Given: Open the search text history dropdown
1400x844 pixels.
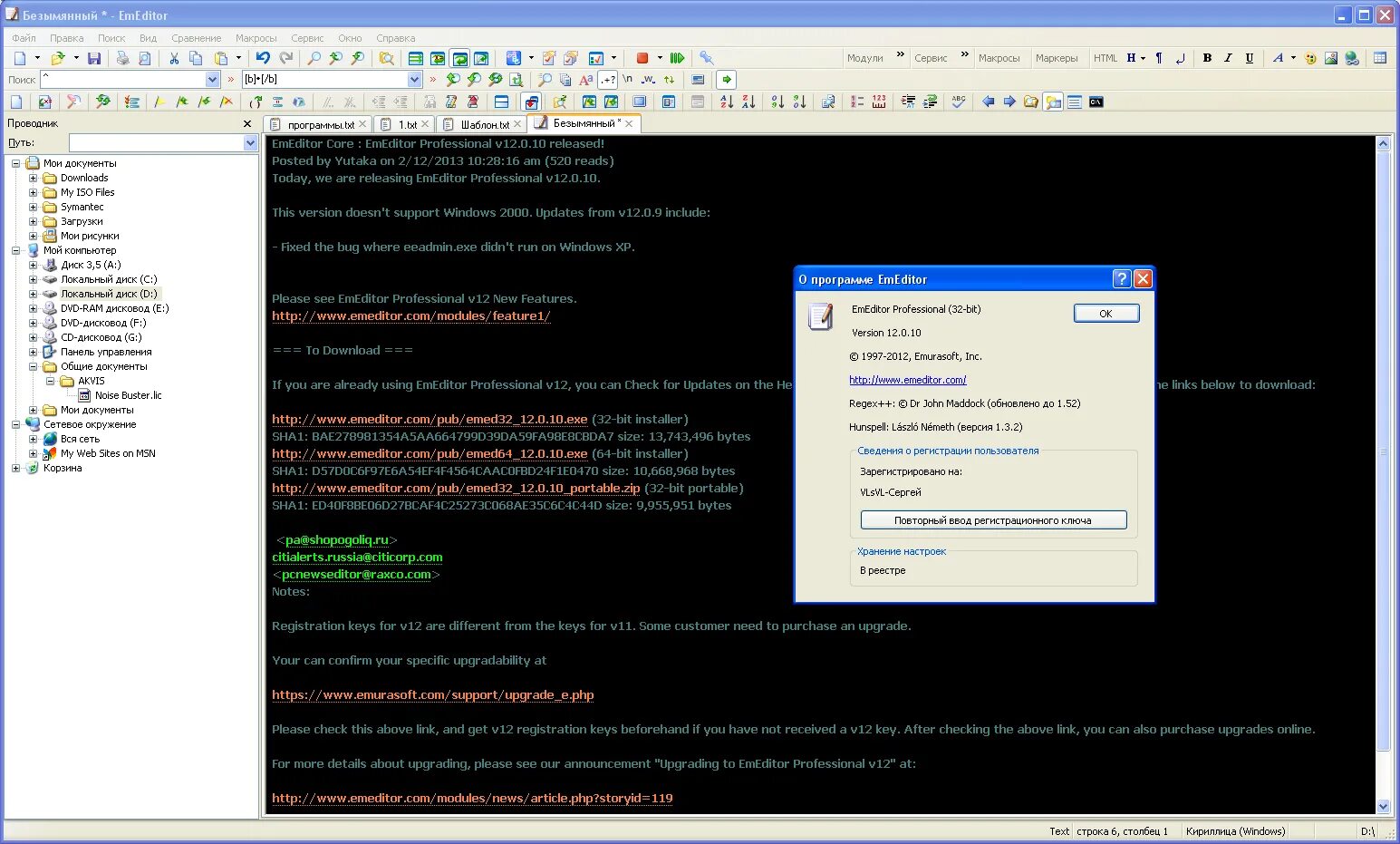Looking at the screenshot, I should click(212, 80).
